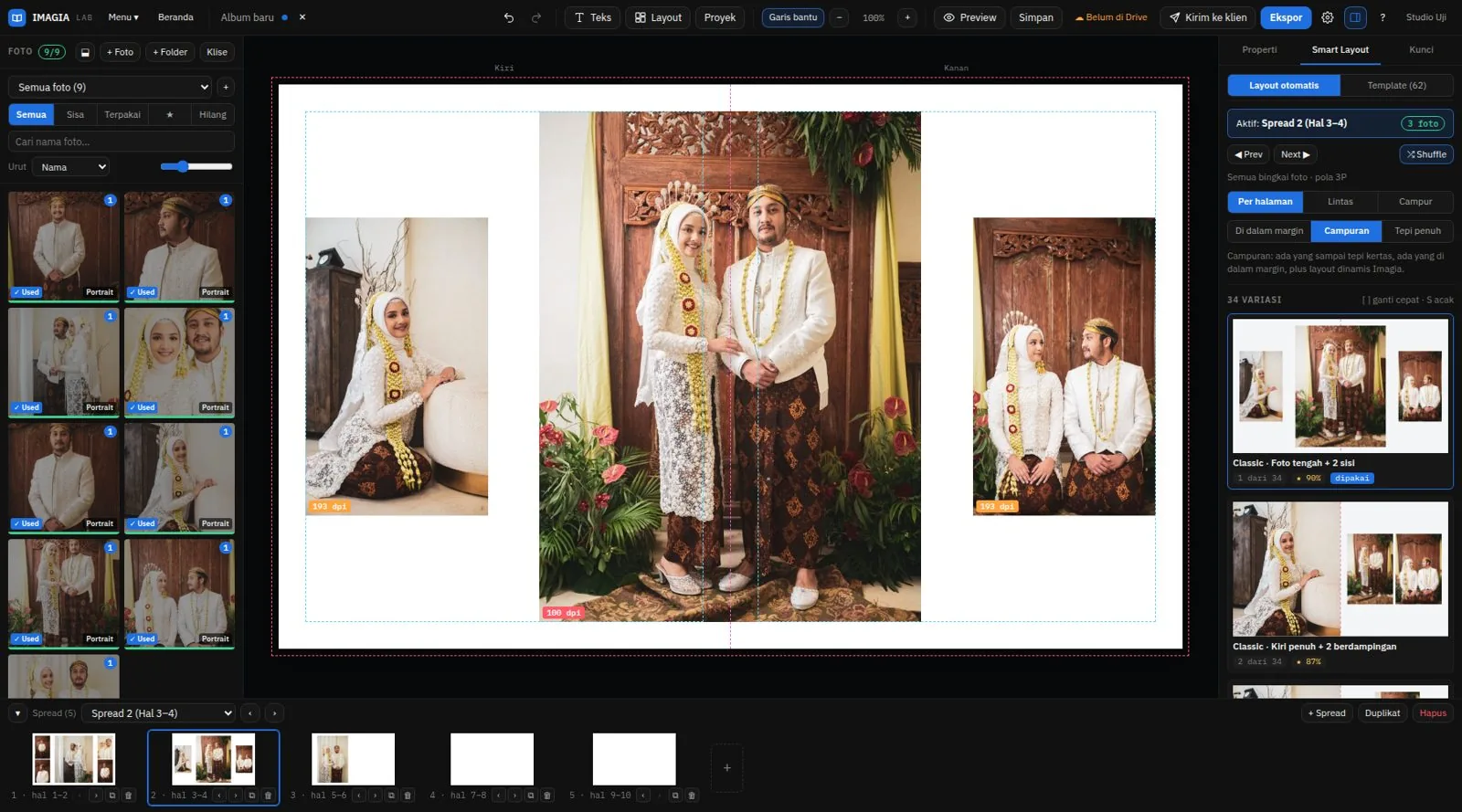This screenshot has height=812, width=1462.
Task: Toggle the right side panel icon
Action: (x=1355, y=17)
